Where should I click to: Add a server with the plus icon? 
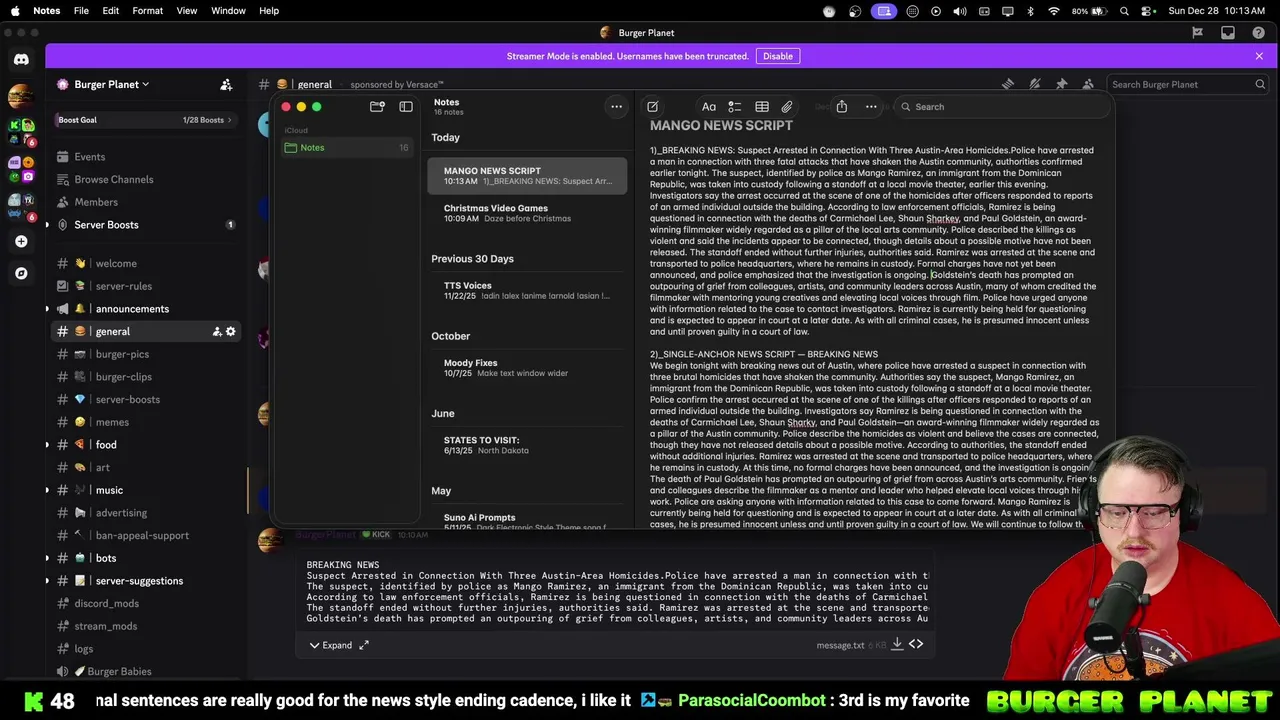point(21,241)
